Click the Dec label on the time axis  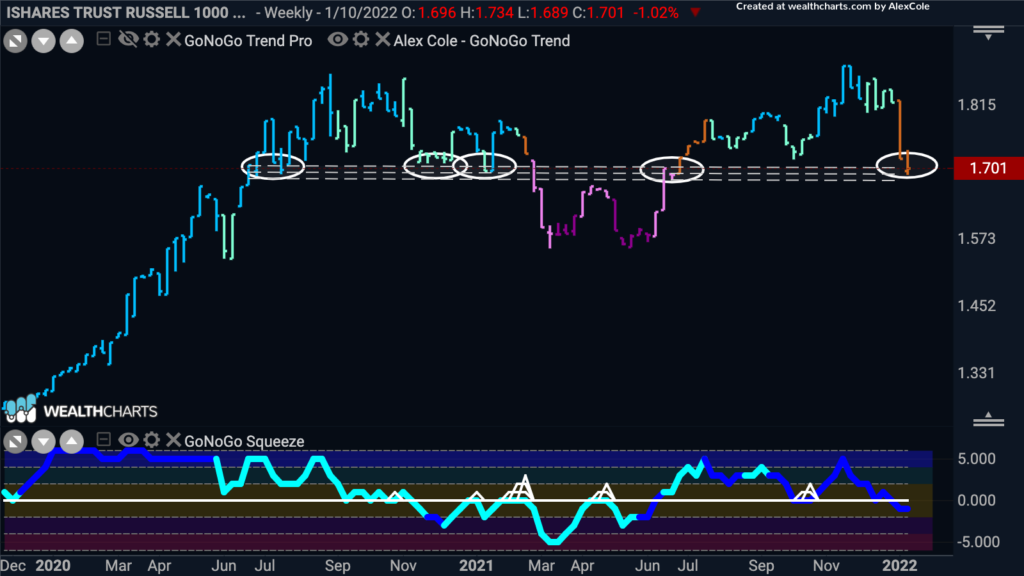13,566
